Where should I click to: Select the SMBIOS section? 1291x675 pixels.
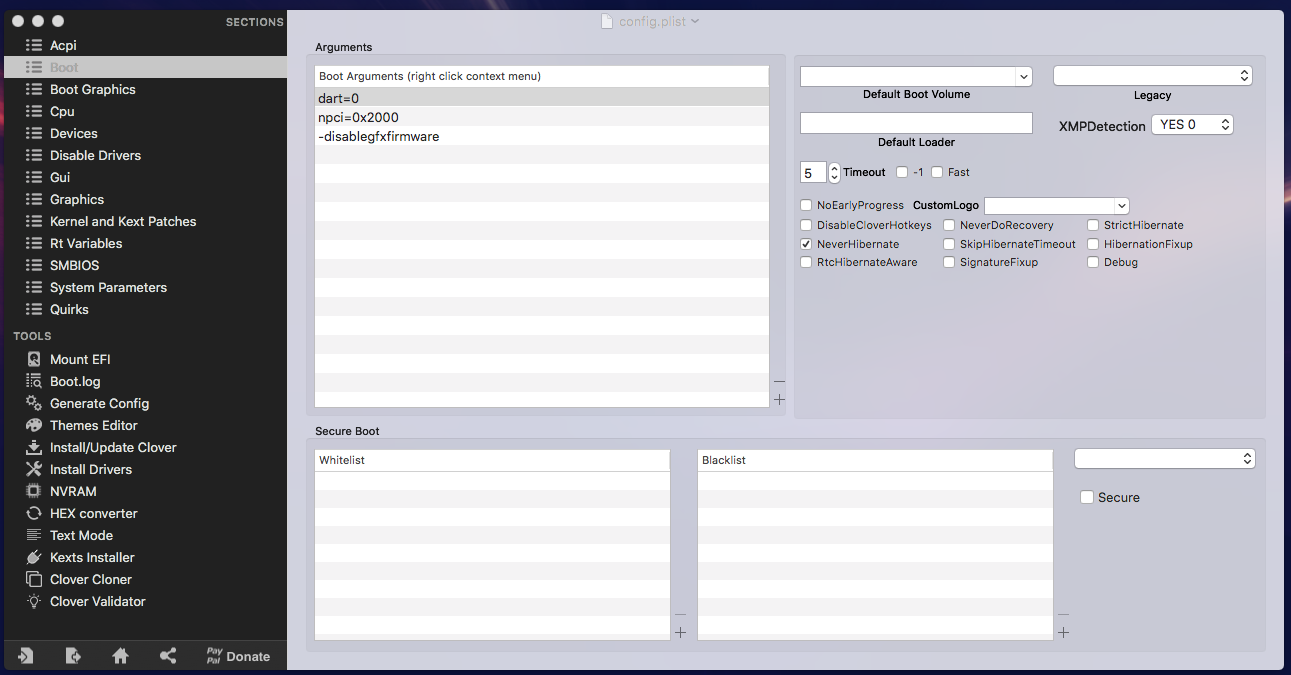click(x=74, y=265)
